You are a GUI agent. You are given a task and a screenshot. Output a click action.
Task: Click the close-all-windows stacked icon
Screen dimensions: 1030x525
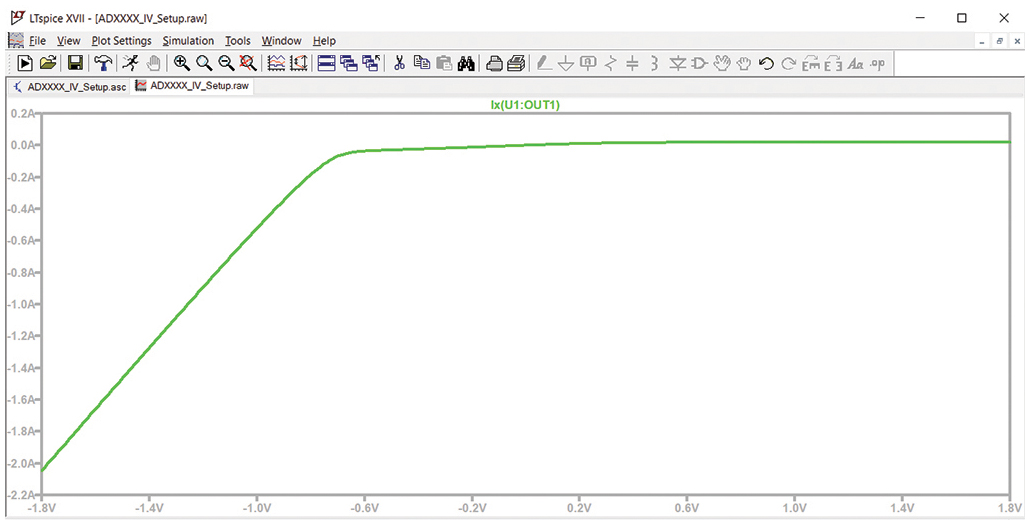pyautogui.click(x=371, y=63)
